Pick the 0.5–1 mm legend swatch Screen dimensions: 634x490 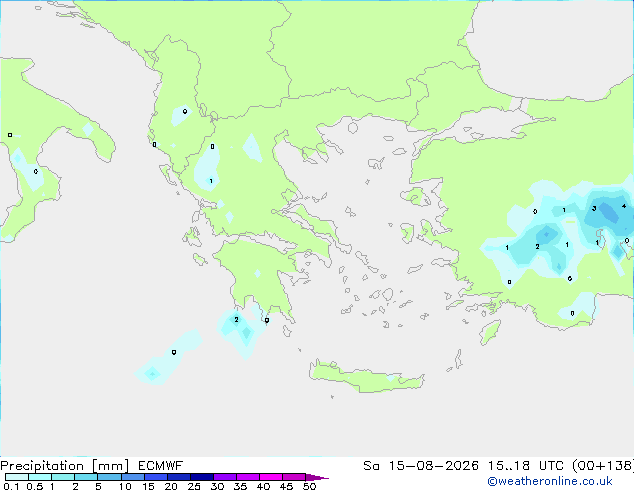pos(40,477)
